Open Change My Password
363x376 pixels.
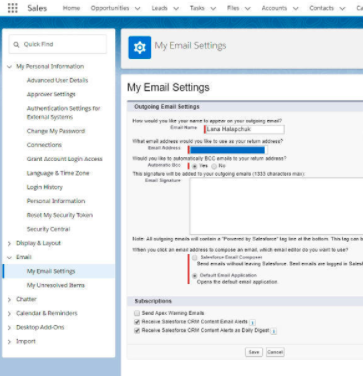tap(56, 131)
